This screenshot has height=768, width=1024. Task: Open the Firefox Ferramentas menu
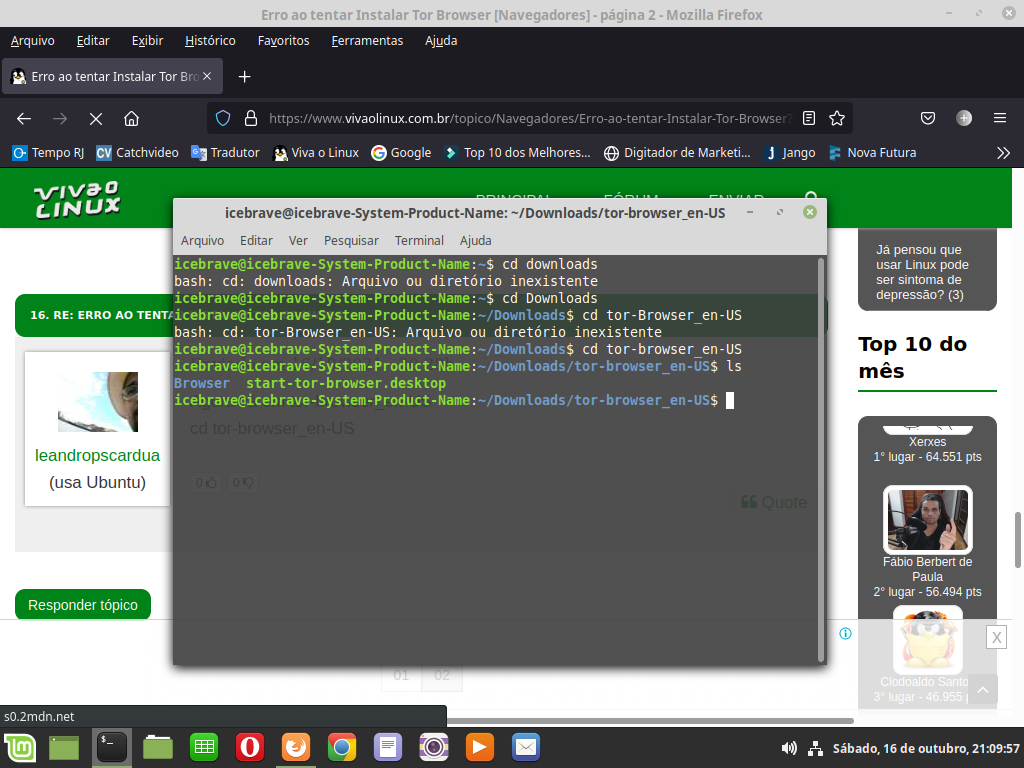[367, 40]
